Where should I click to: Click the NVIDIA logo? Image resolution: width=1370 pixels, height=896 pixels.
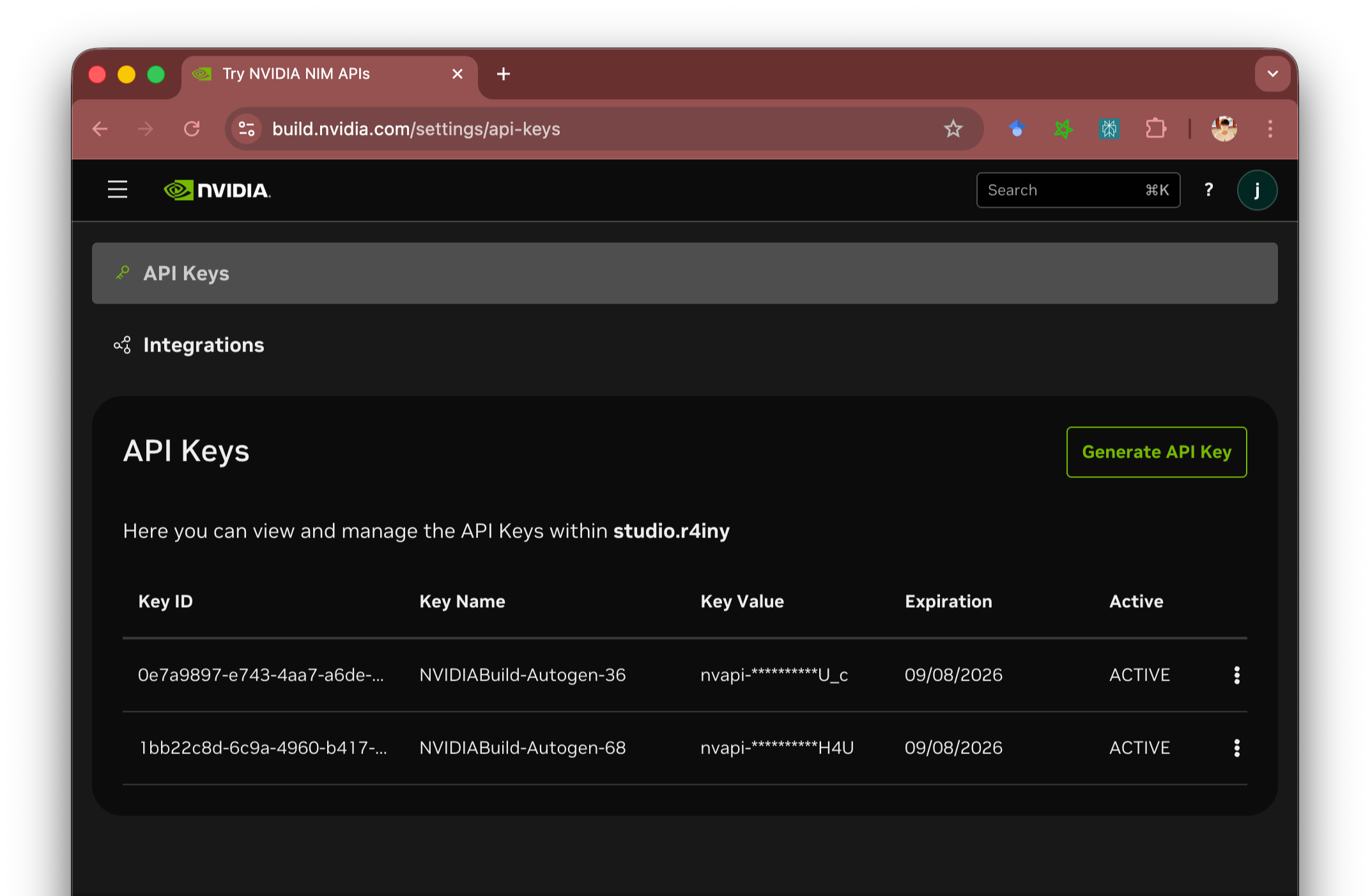coord(217,190)
